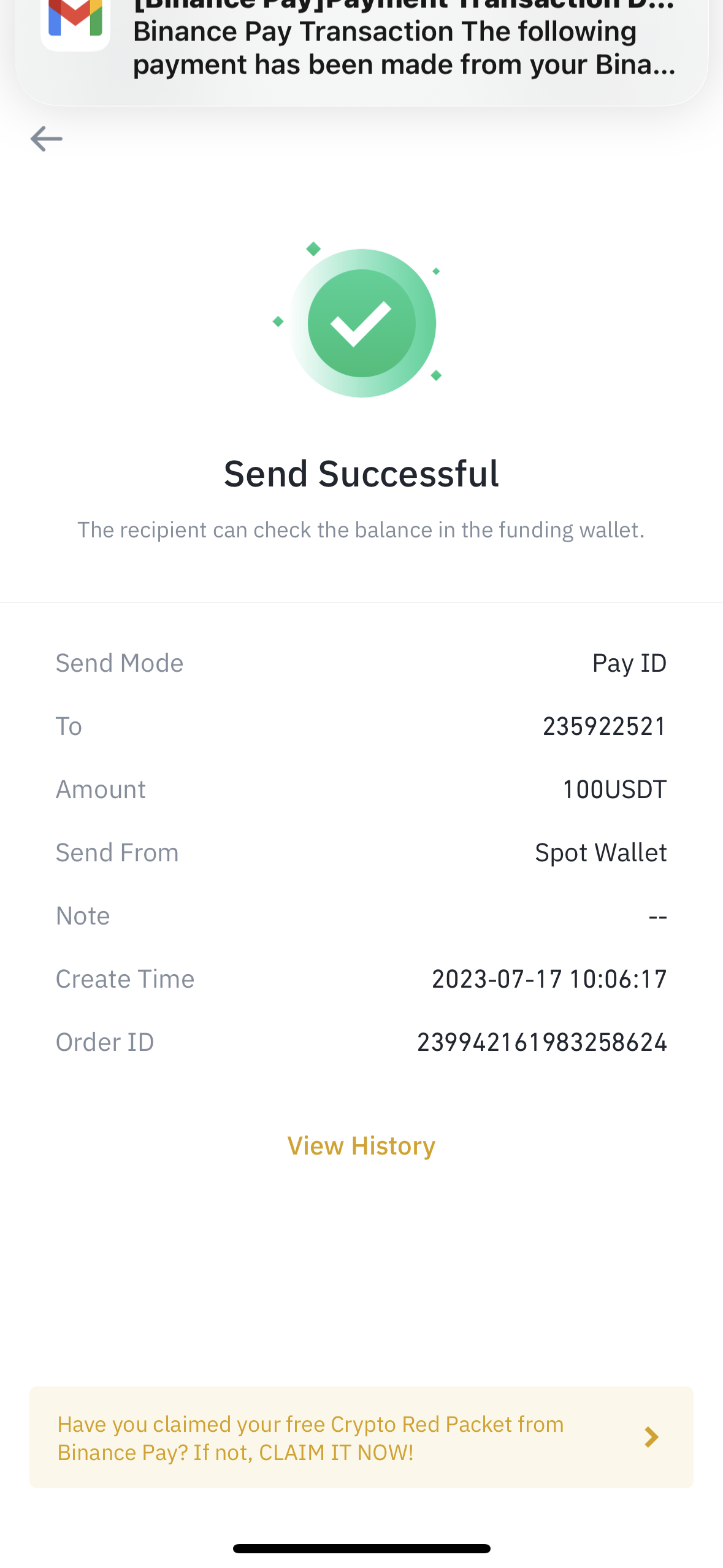Screen dimensions: 723x1568
Task: Expand the Red Packet banner chevron arrow
Action: [651, 1437]
